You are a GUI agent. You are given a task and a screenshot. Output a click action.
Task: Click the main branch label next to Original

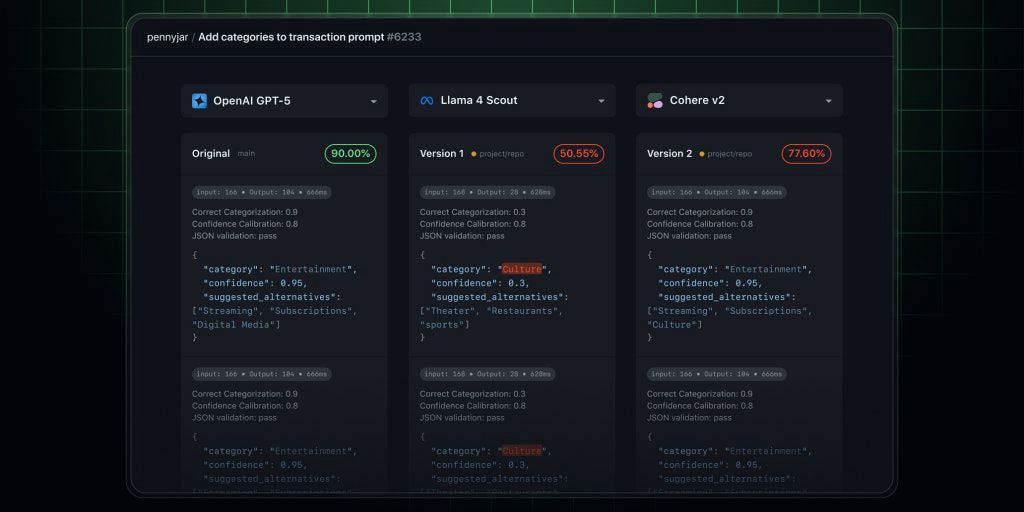click(x=247, y=154)
